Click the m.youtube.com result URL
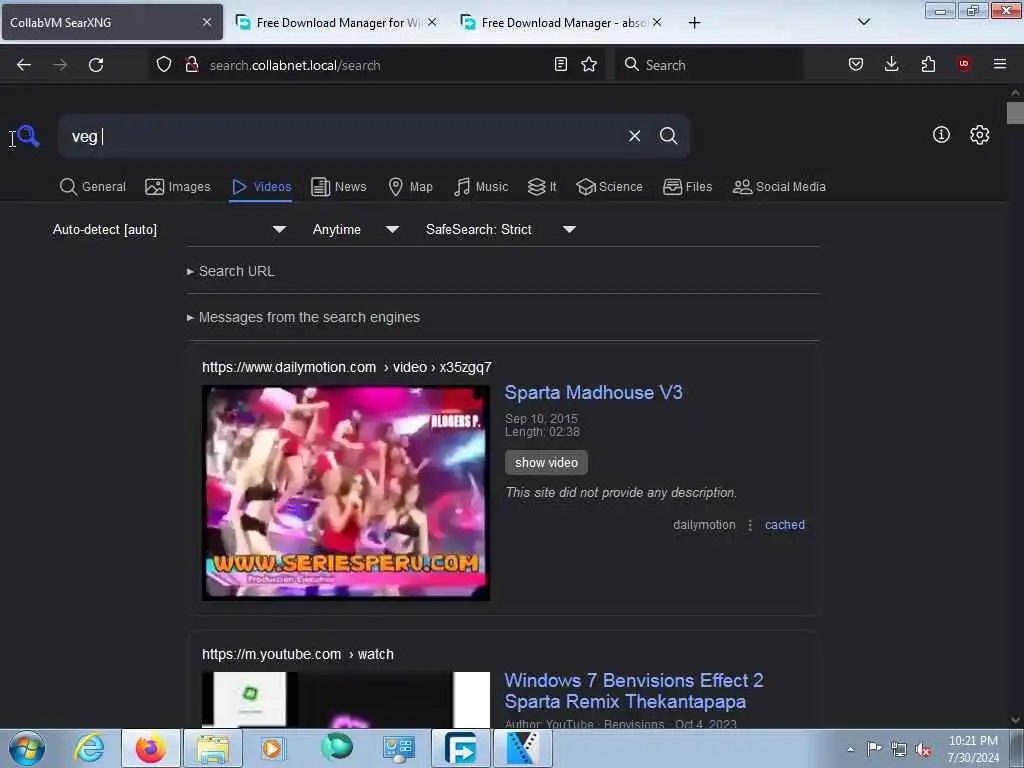The width and height of the screenshot is (1024, 768). pyautogui.click(x=298, y=654)
